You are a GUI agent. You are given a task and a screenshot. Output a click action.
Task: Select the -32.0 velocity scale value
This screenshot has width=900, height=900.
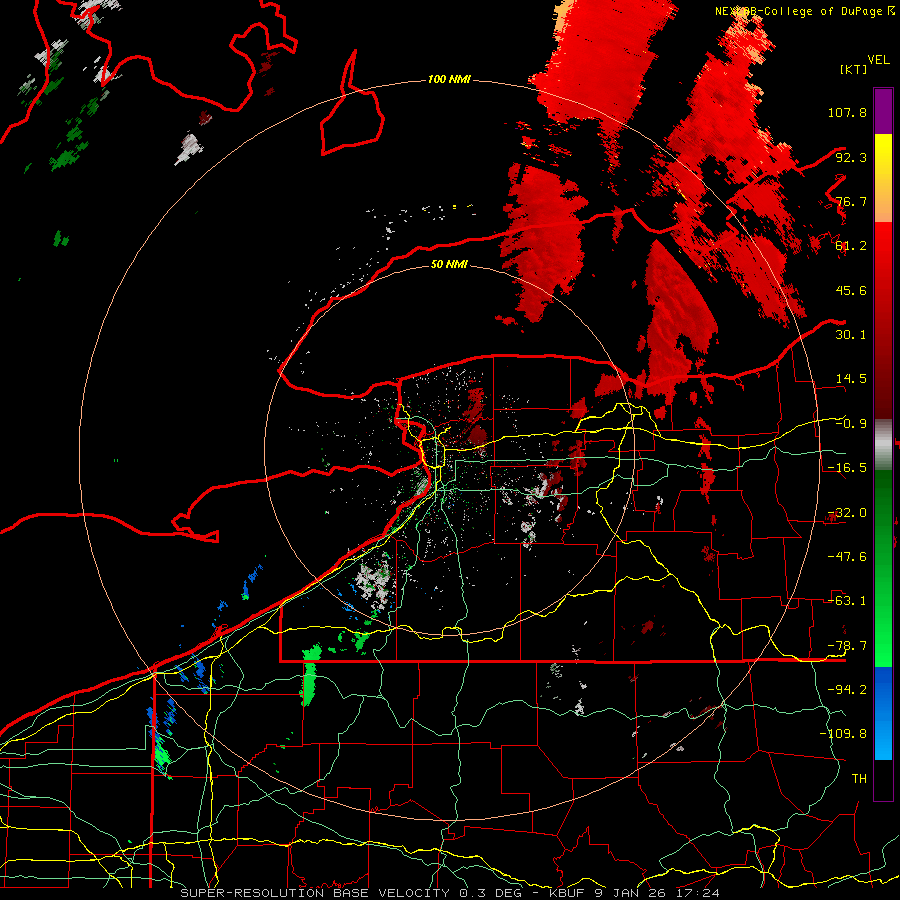[x=847, y=513]
